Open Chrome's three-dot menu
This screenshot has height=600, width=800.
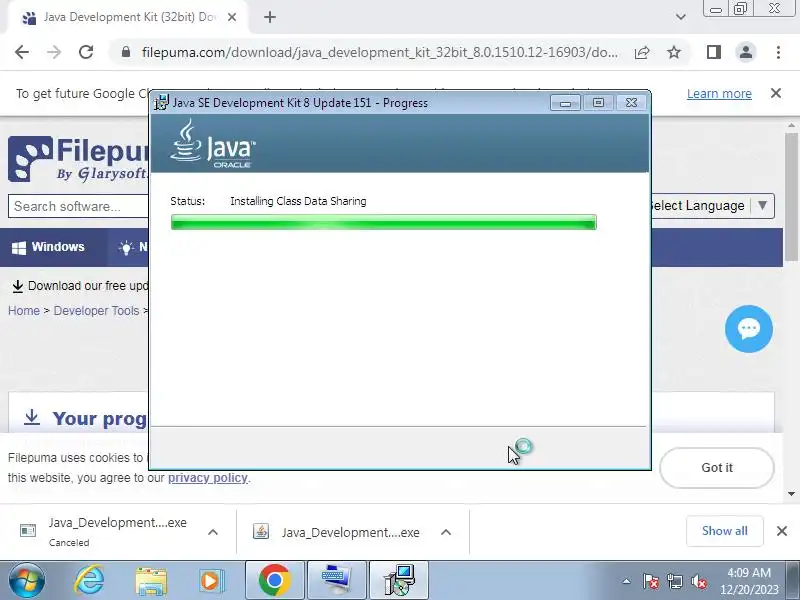778,52
